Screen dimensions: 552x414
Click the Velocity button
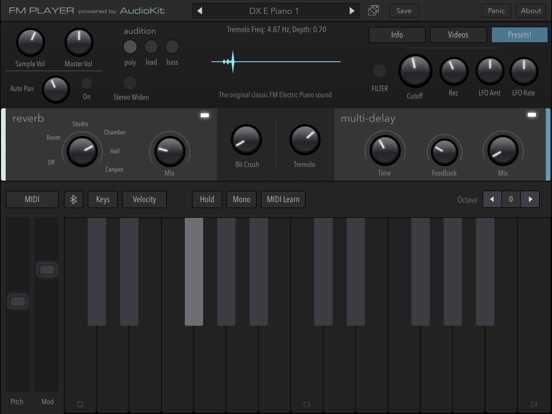coord(144,199)
